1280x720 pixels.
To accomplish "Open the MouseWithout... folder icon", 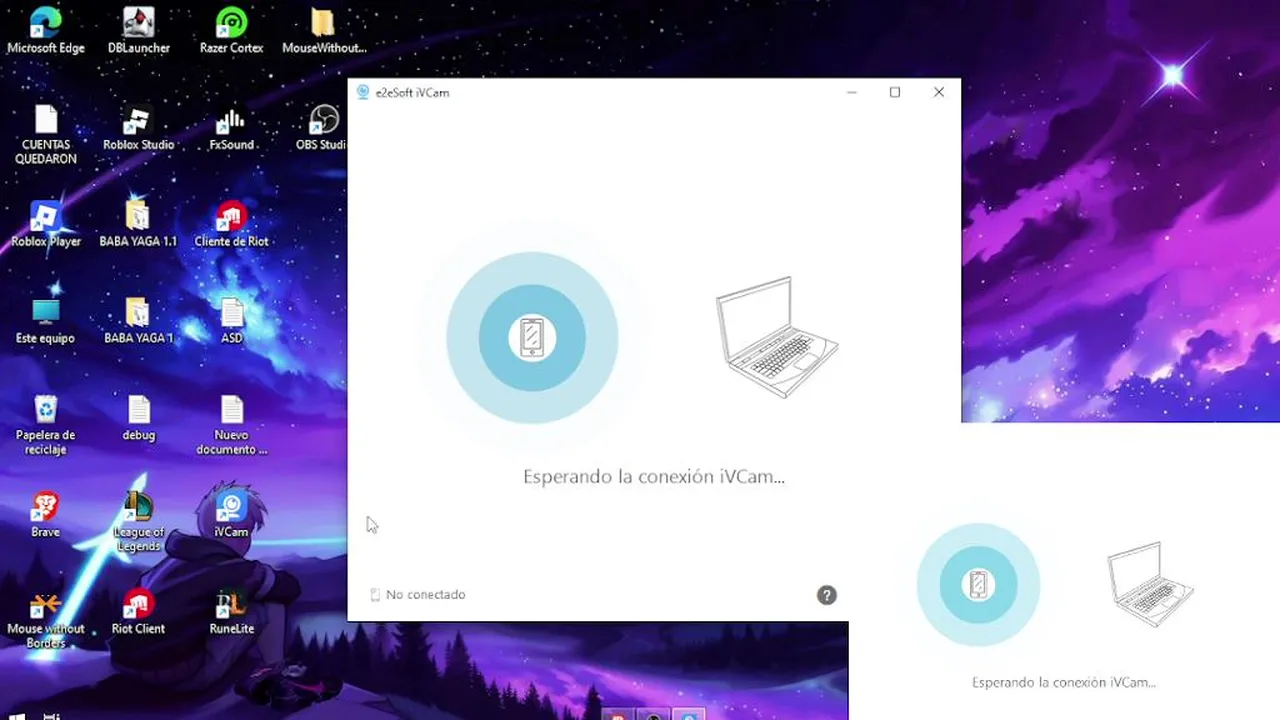I will pos(324,30).
